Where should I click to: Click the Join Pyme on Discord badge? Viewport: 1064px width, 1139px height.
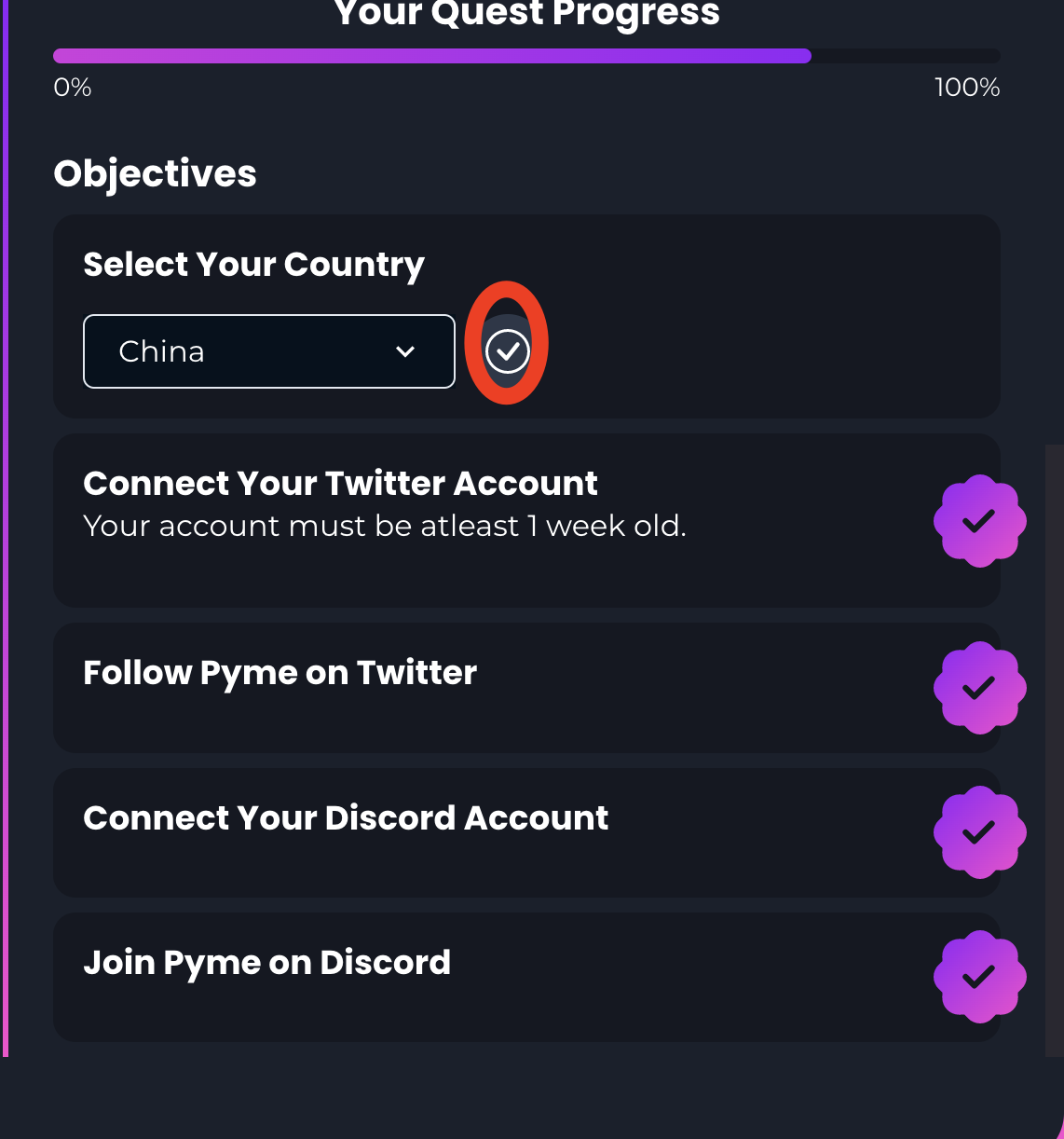pyautogui.click(x=979, y=977)
